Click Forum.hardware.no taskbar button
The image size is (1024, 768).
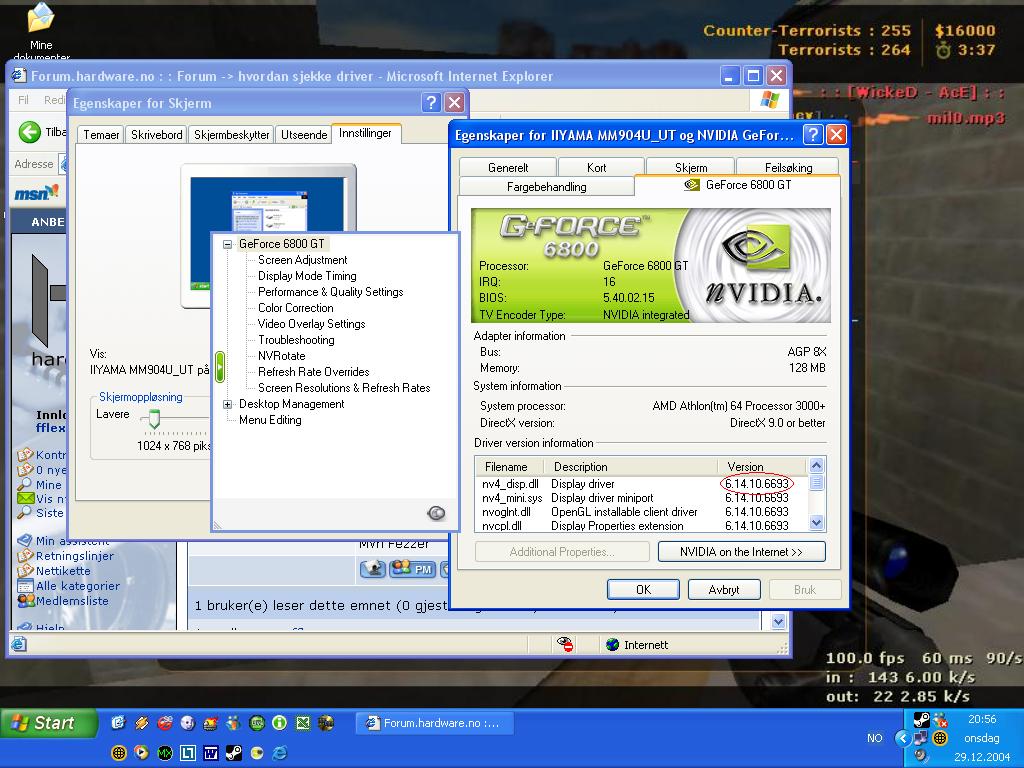434,723
